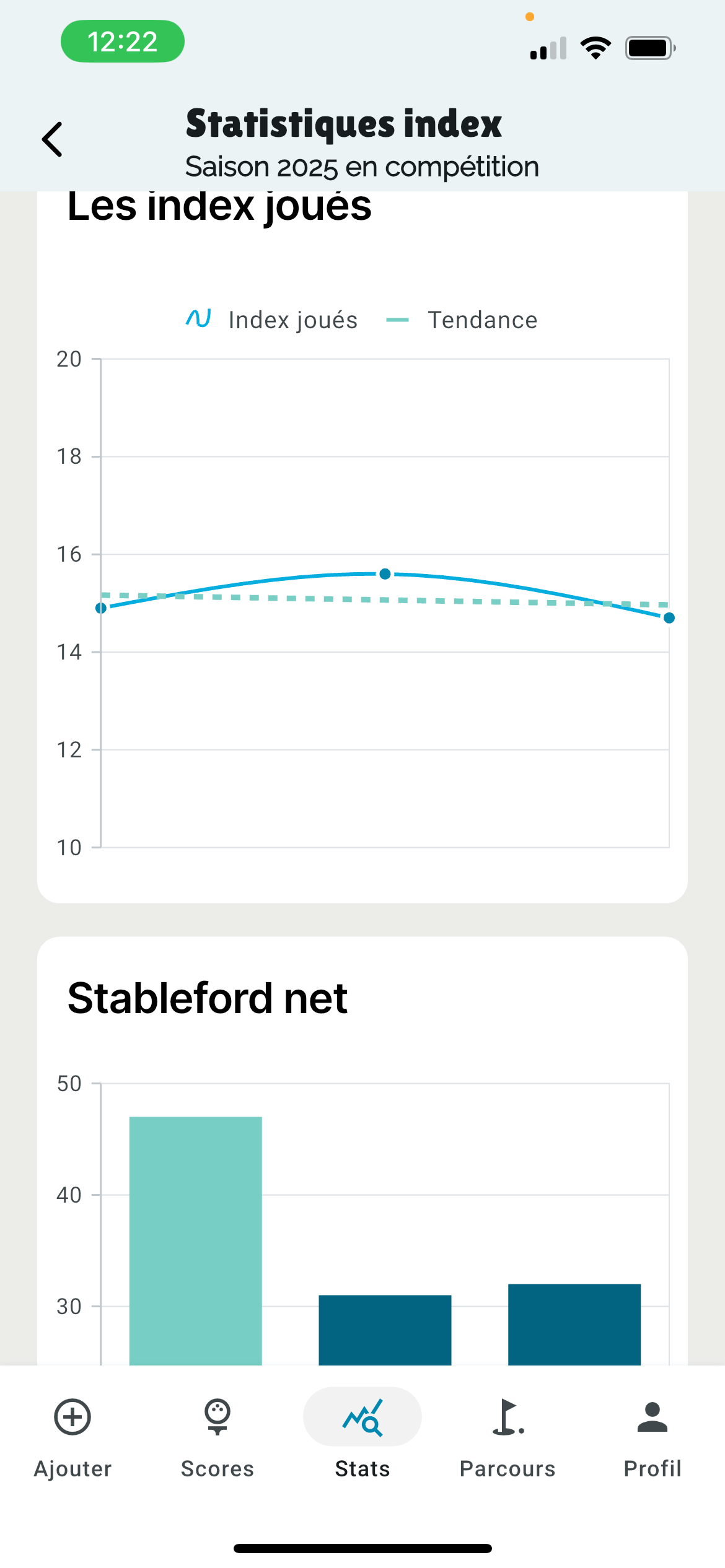Tap the light teal Stableford bar
The image size is (725, 1568).
(196, 1241)
